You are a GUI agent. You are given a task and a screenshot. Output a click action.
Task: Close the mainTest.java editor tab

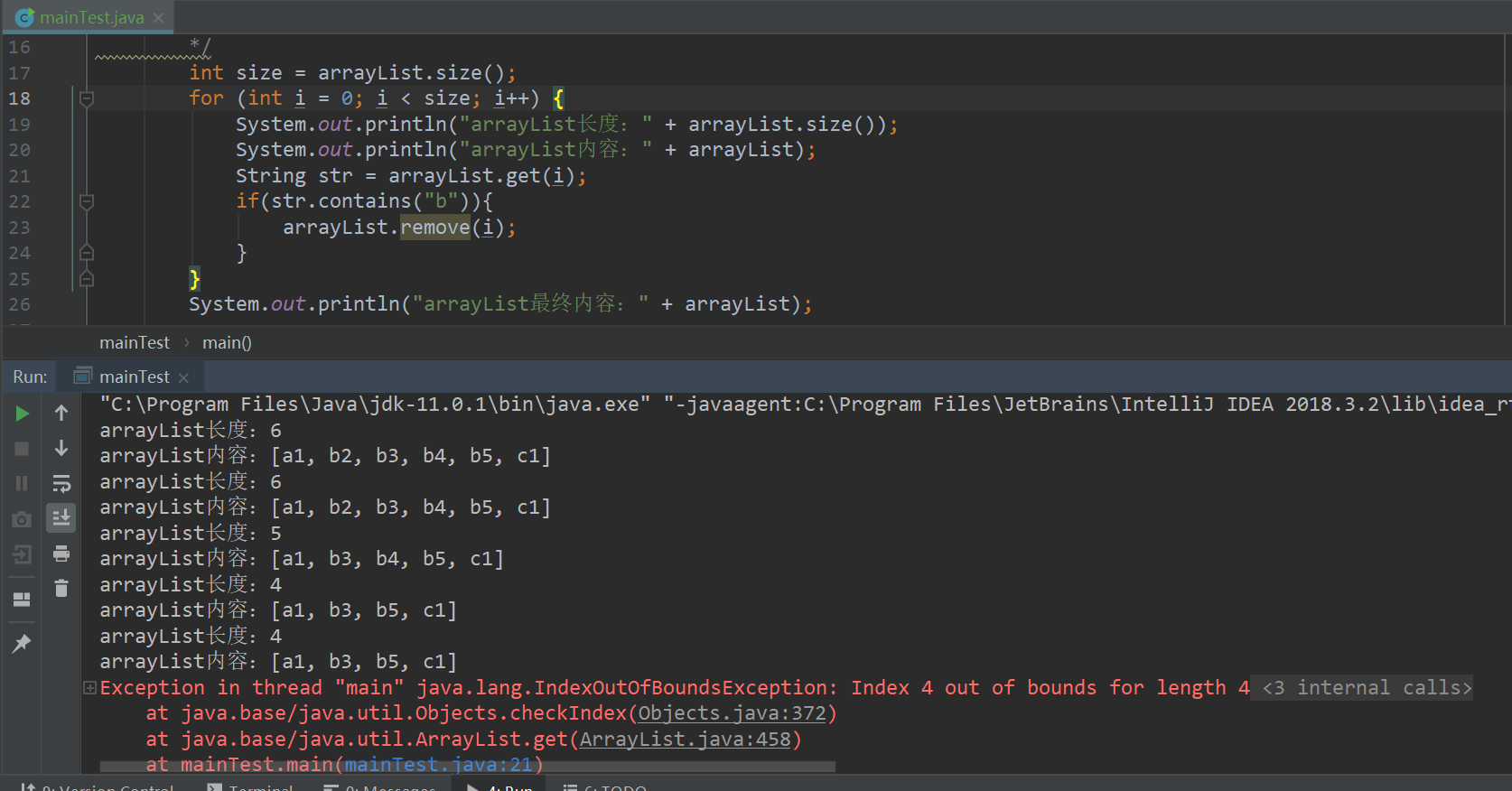tap(159, 17)
